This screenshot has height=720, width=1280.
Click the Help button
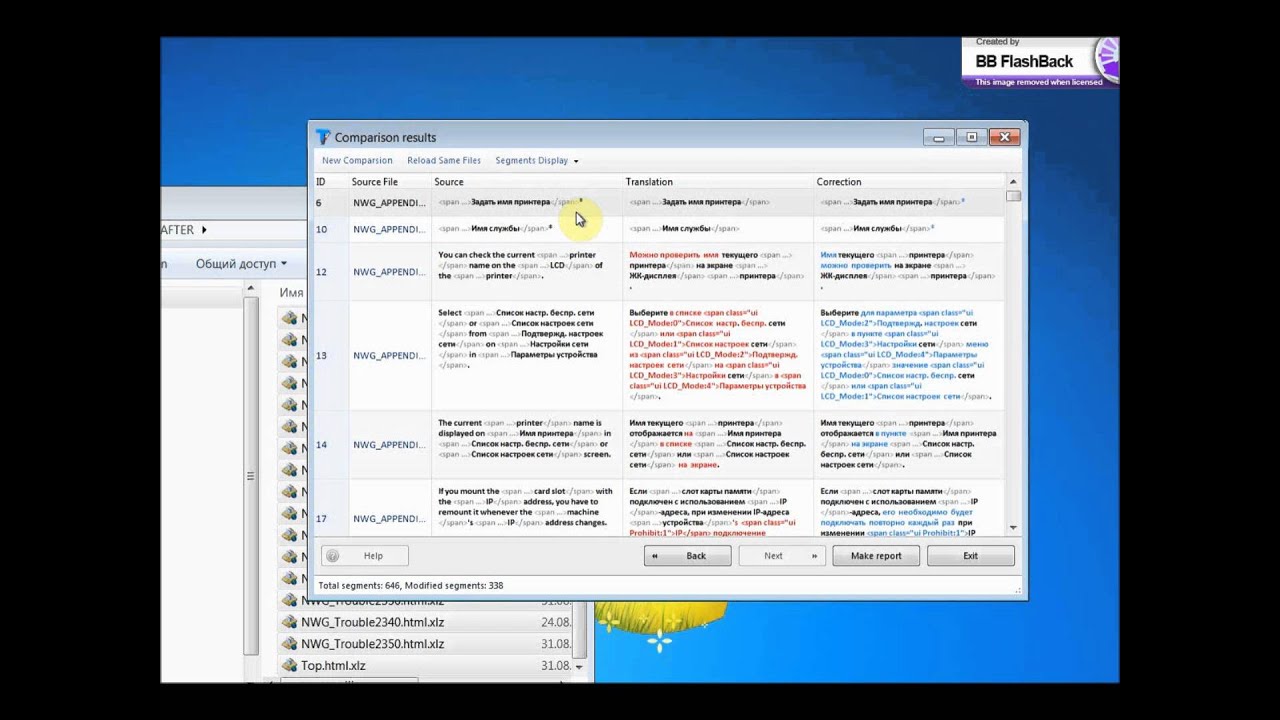pyautogui.click(x=365, y=556)
